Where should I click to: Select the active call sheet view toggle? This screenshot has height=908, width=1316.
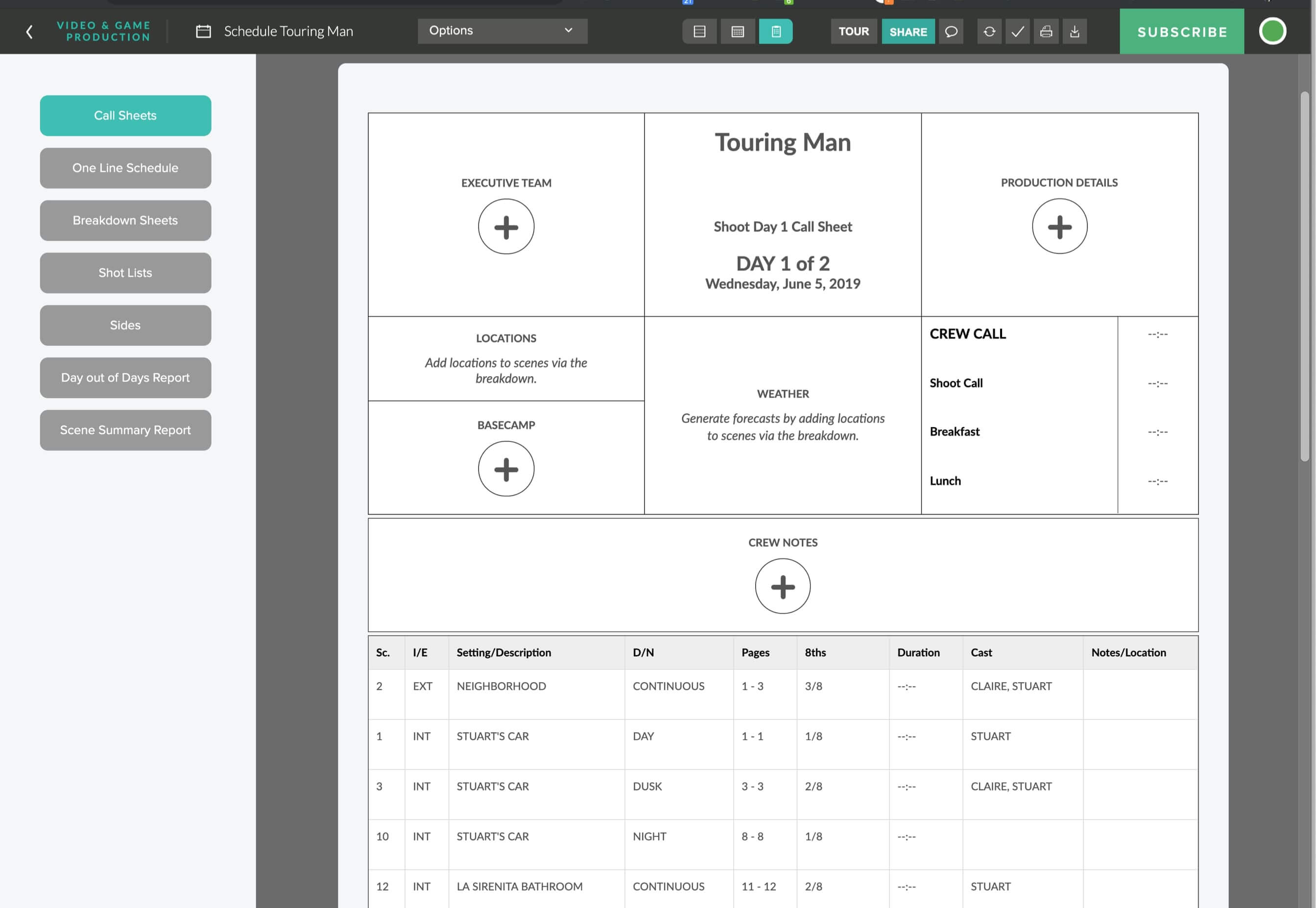tap(776, 31)
